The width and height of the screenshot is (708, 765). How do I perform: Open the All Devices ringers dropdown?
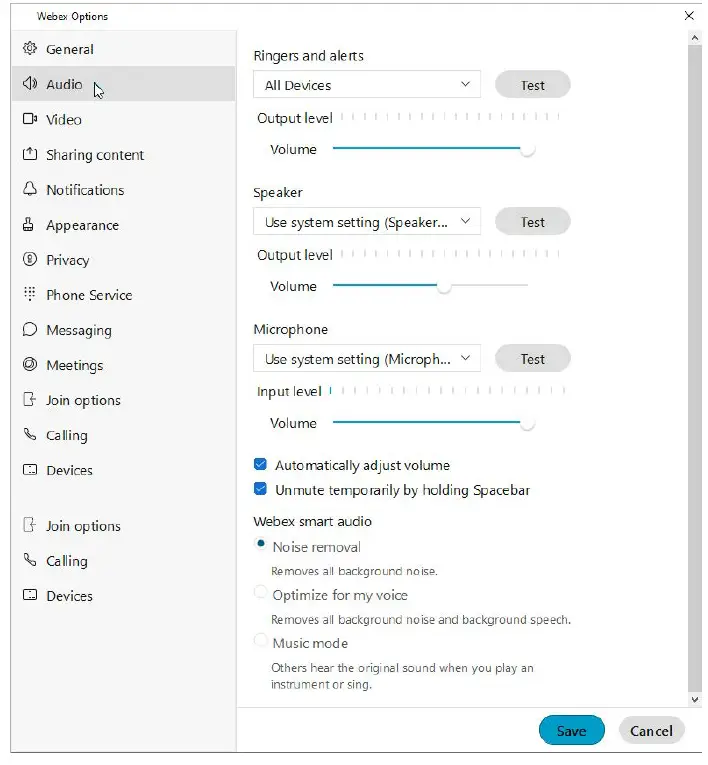point(367,84)
